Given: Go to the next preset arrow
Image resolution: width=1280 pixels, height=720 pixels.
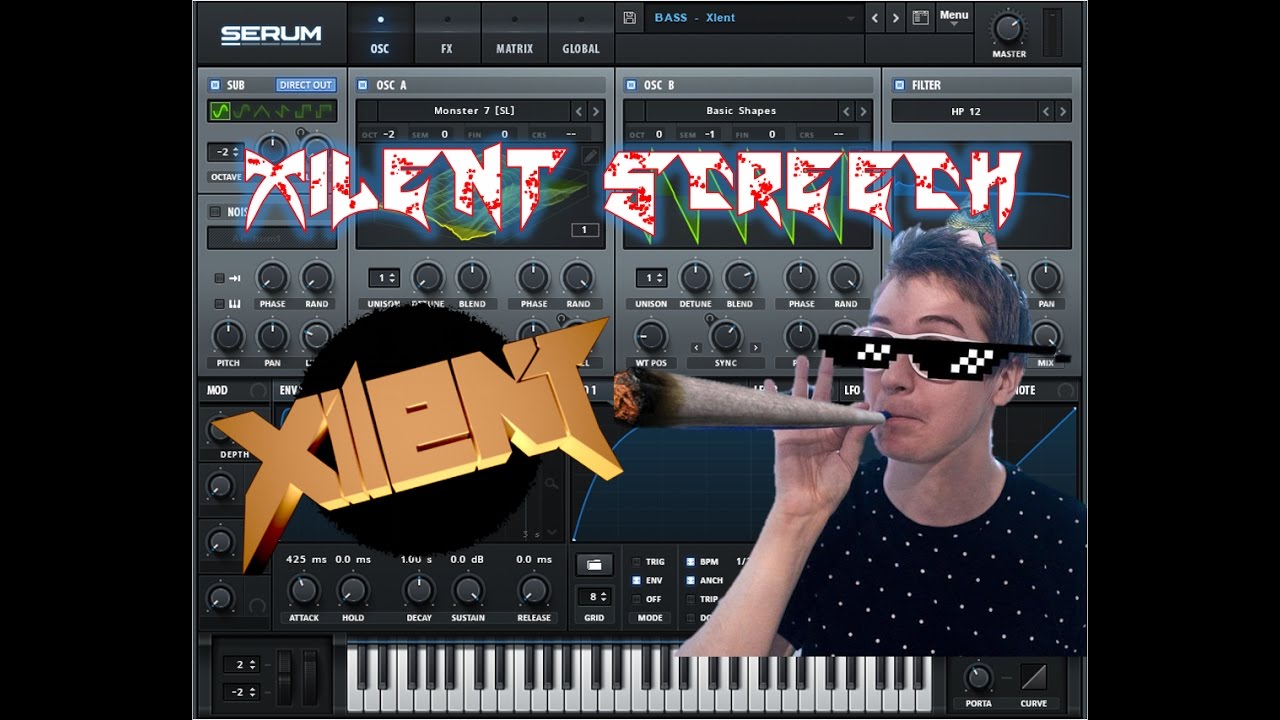Looking at the screenshot, I should pos(896,18).
